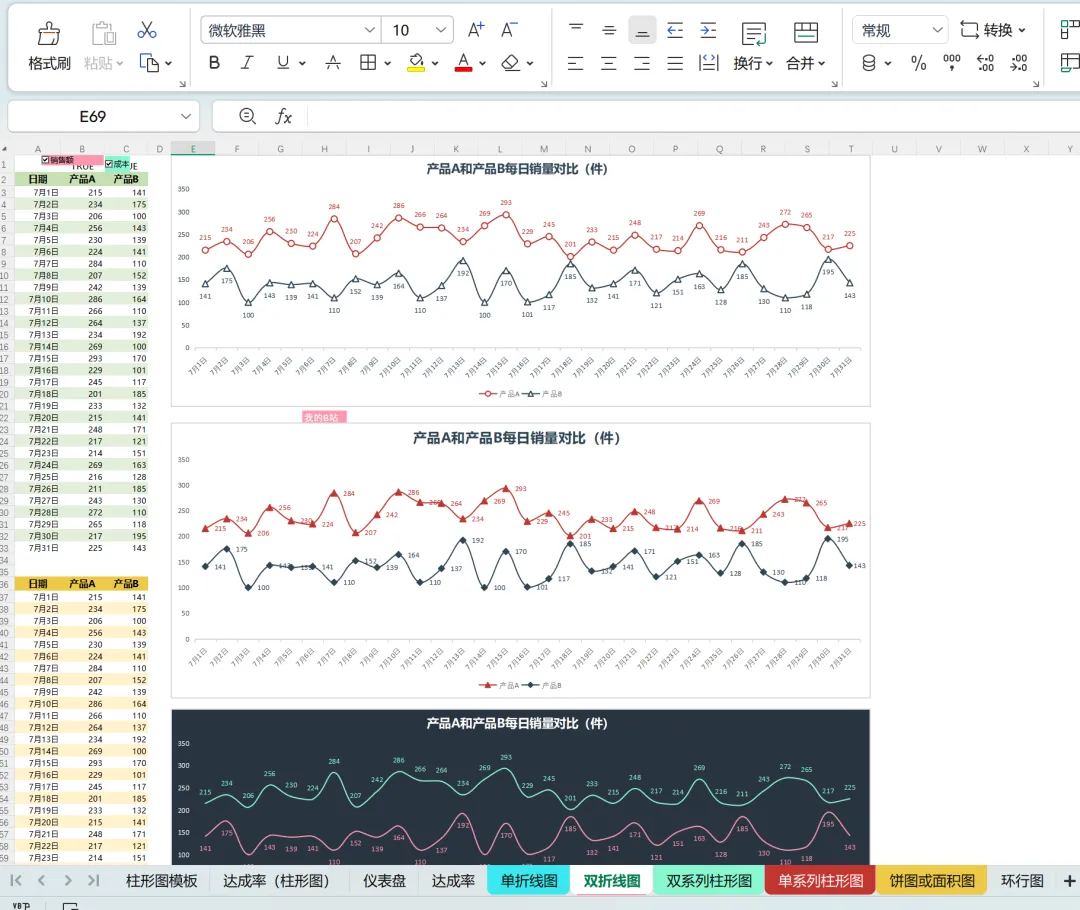Expand the 合并 dropdown arrow
The height and width of the screenshot is (910, 1080).
pos(821,63)
